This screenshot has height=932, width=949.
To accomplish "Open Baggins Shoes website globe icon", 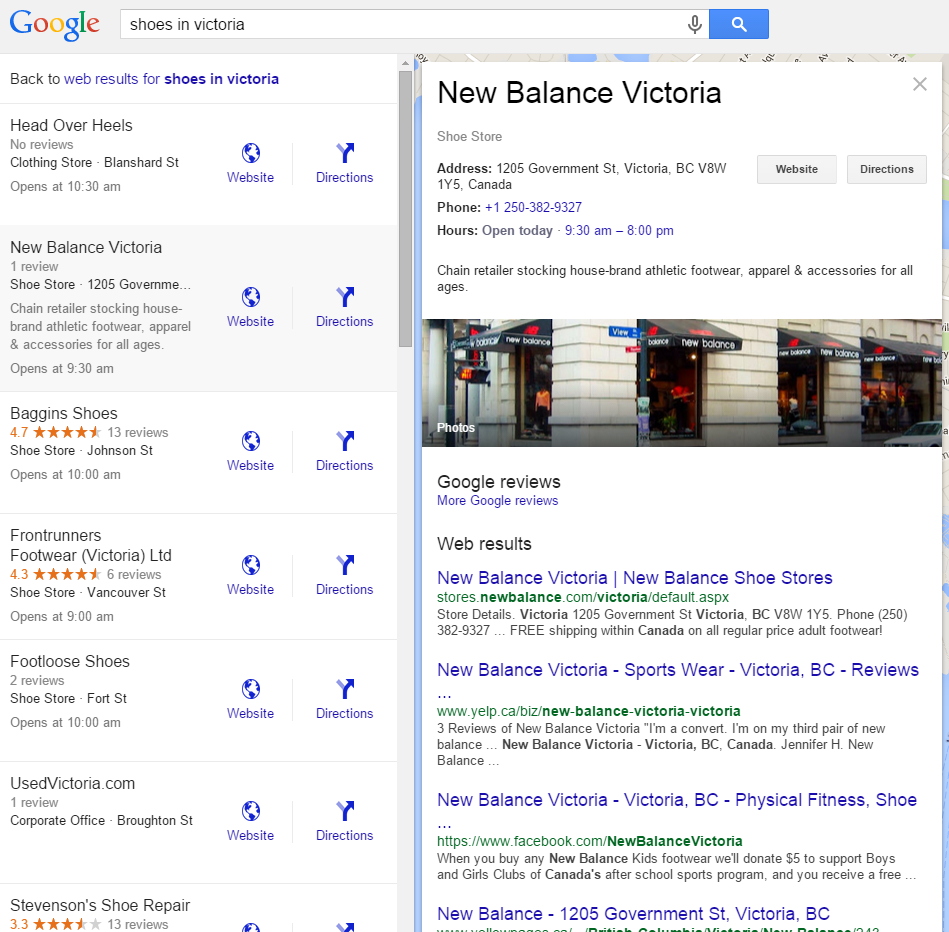I will click(x=250, y=442).
